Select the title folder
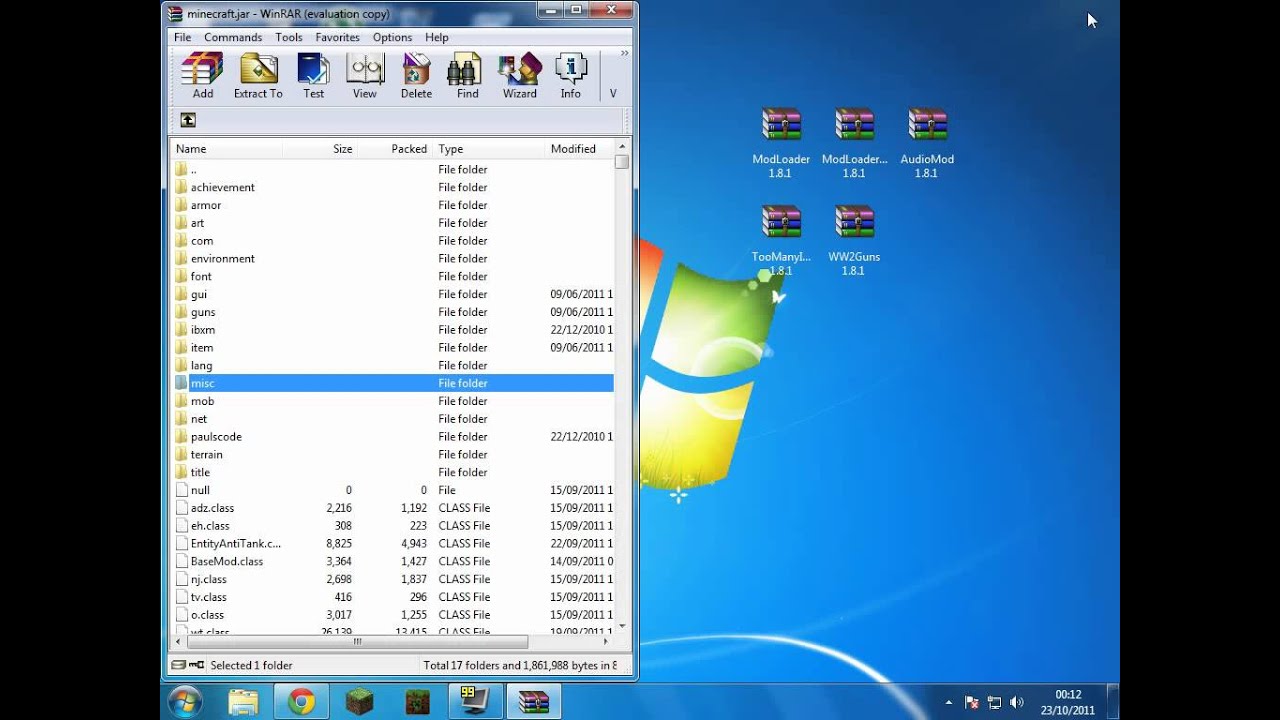1280x720 pixels. [x=392, y=472]
